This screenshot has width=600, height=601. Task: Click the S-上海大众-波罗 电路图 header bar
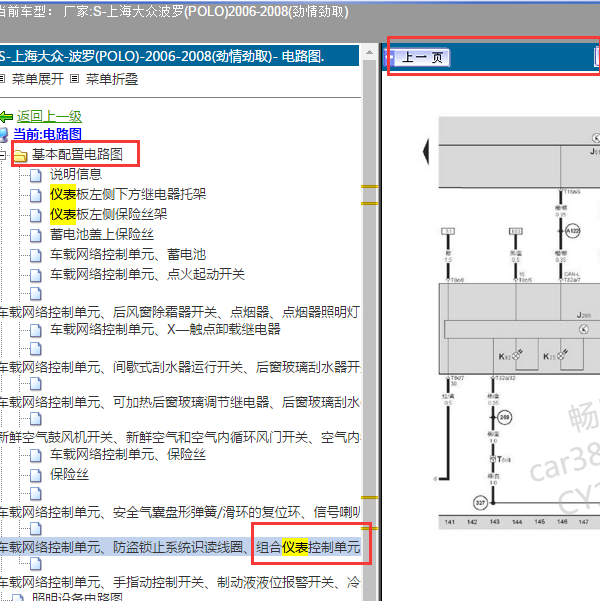[x=179, y=56]
